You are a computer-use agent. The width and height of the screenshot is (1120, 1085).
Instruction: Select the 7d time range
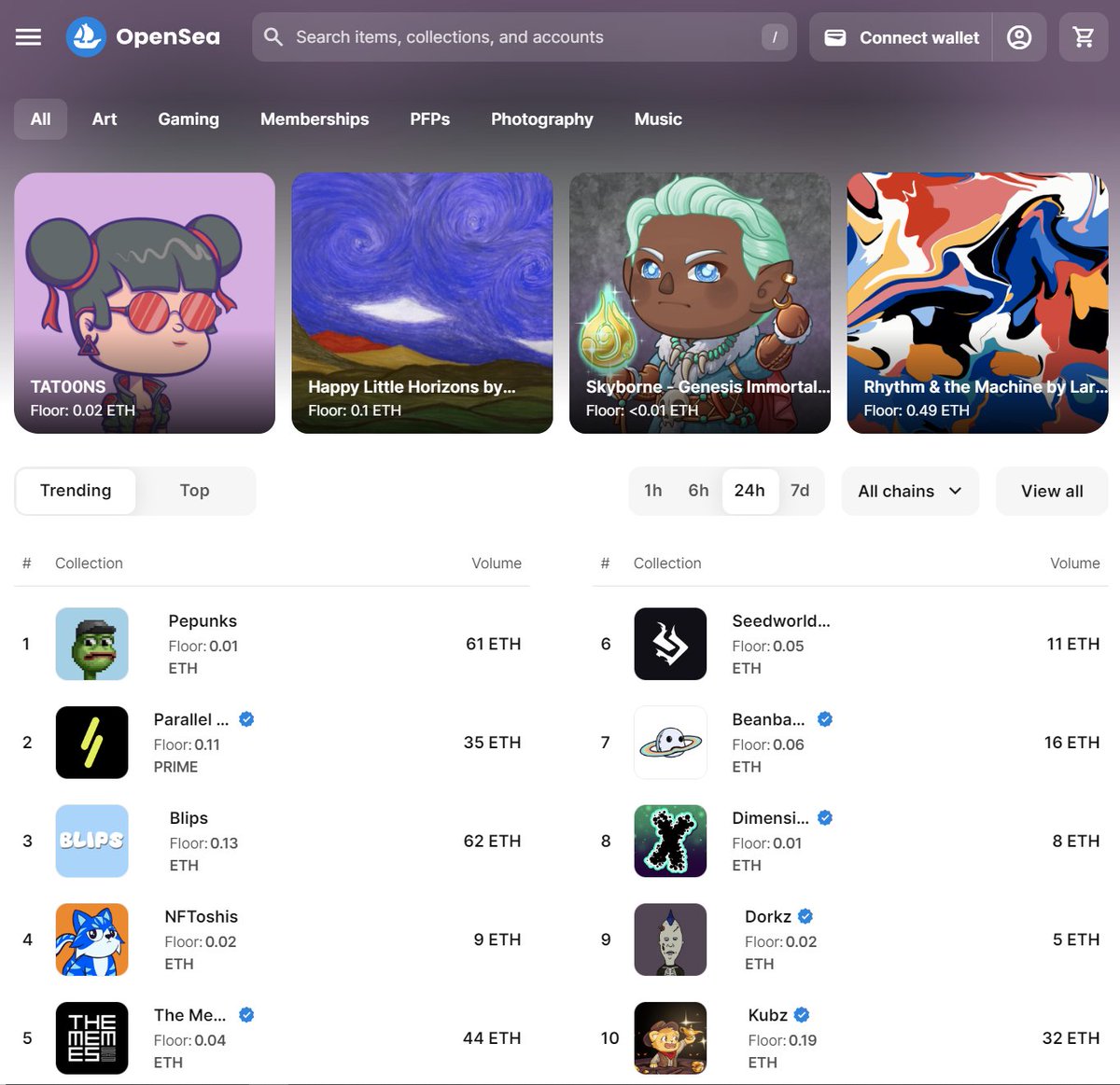[x=800, y=491]
